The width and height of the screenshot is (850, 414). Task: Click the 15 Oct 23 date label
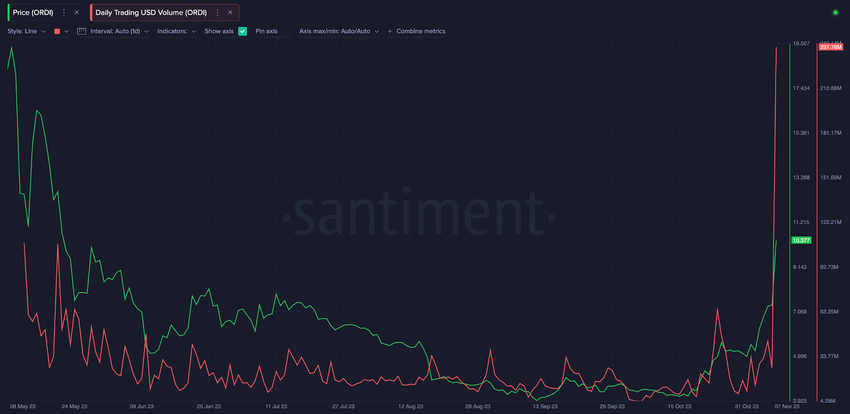pos(679,406)
